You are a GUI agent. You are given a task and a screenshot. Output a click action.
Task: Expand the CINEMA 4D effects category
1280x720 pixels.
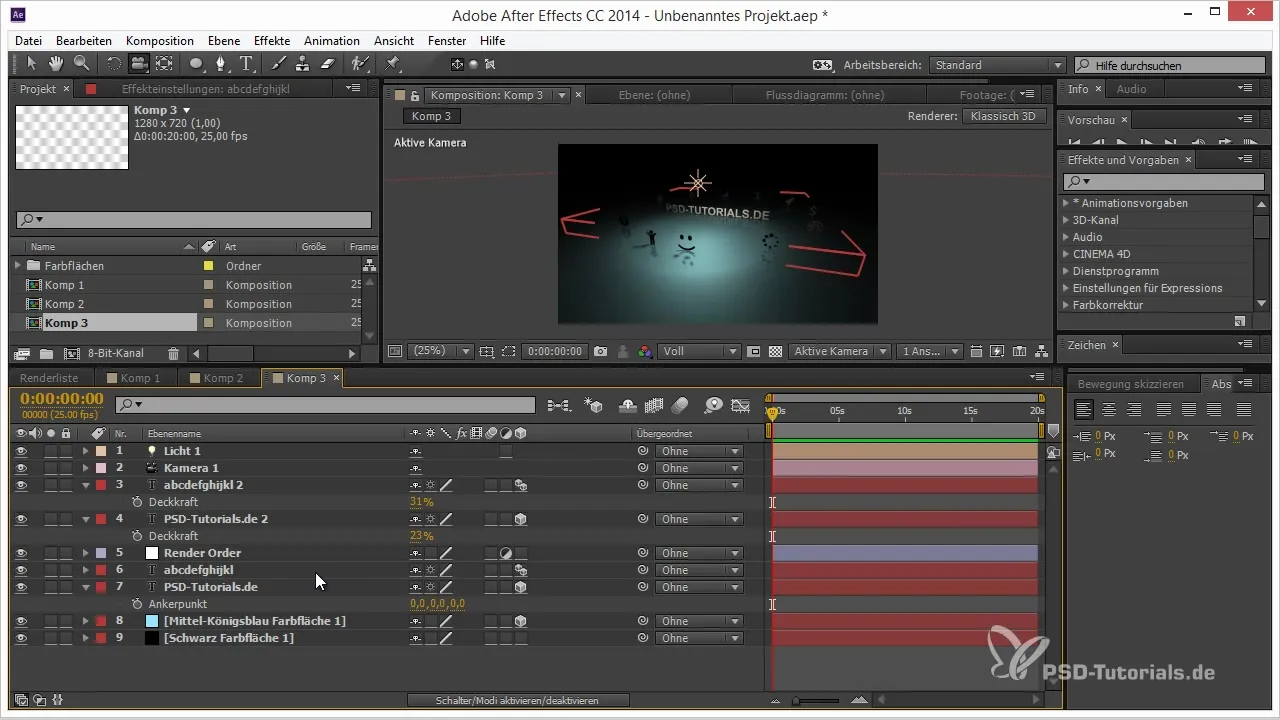point(1066,254)
